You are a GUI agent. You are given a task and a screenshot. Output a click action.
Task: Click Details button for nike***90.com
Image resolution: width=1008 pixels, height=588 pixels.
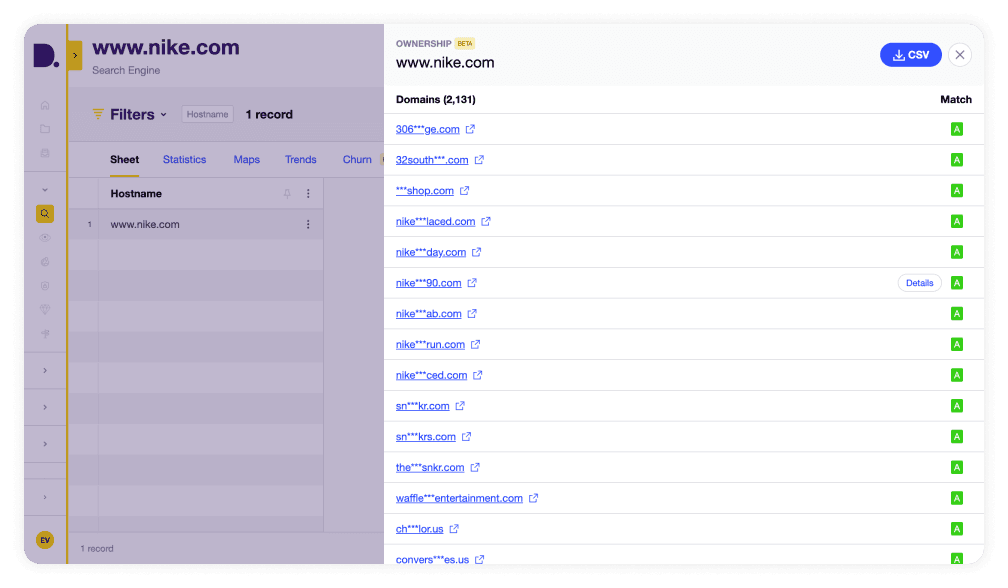(x=919, y=283)
